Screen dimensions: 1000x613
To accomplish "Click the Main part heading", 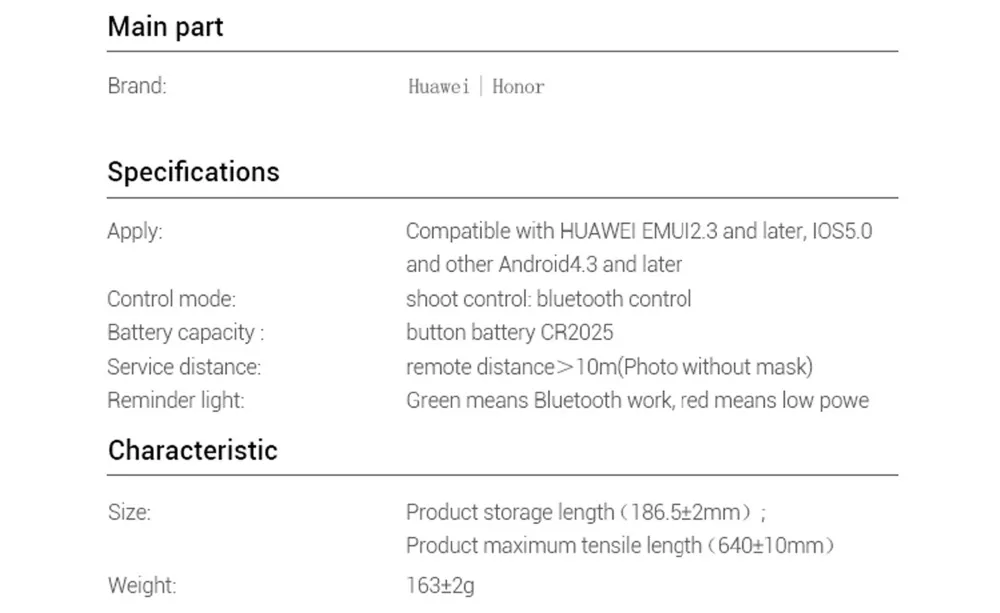I will 165,27.
